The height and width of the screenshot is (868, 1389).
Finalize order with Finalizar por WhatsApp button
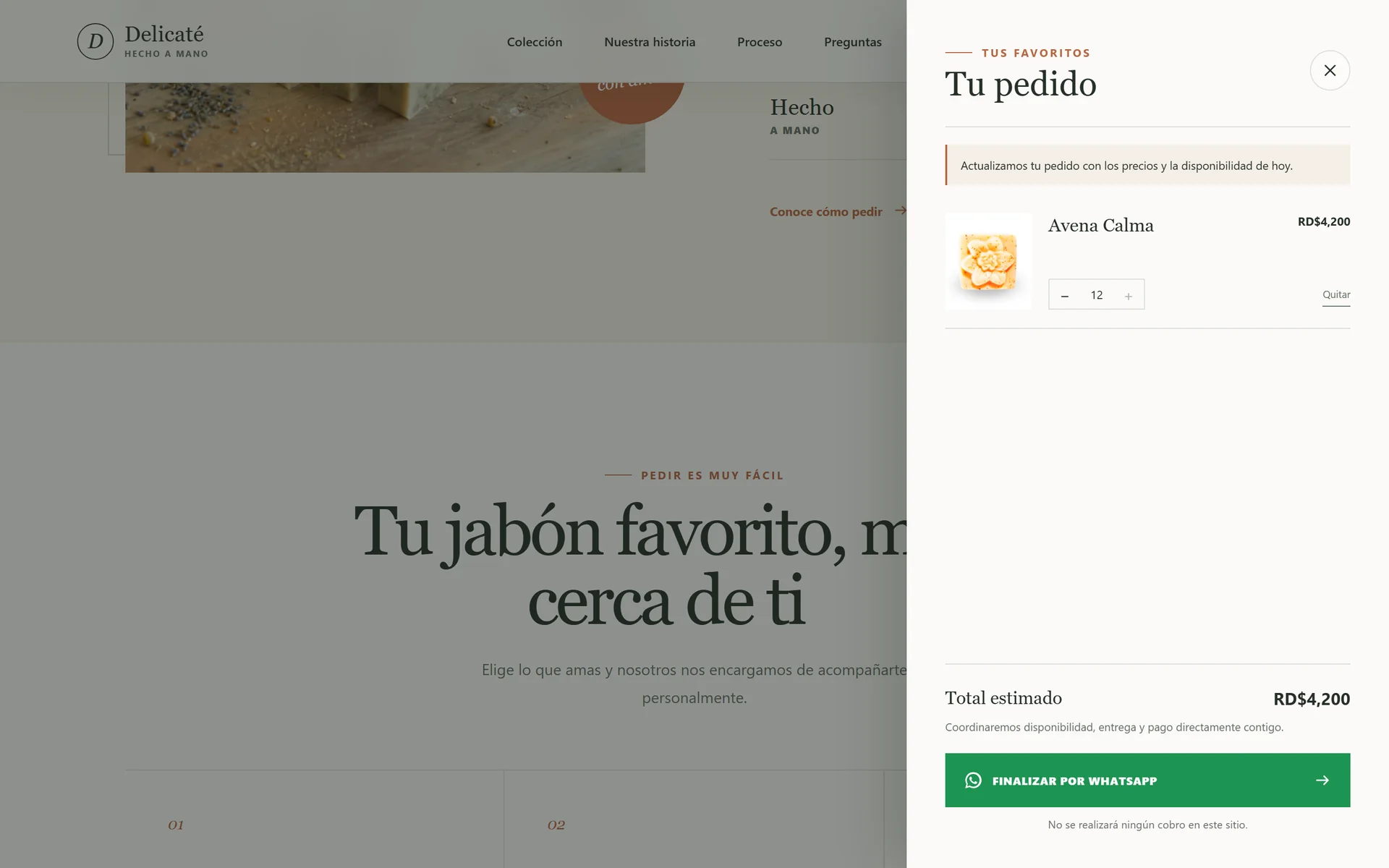pyautogui.click(x=1147, y=780)
